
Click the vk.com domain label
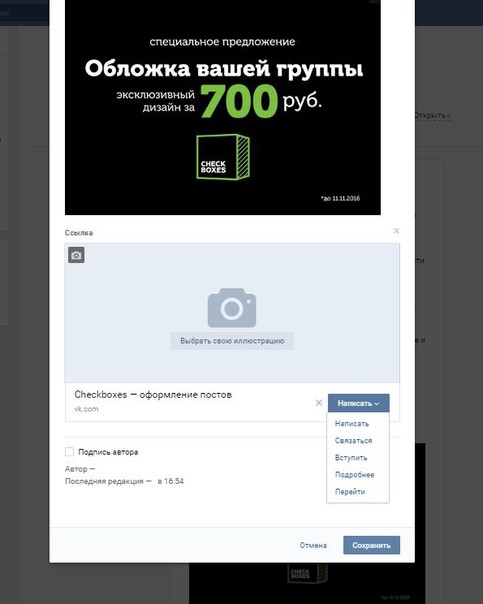(x=86, y=409)
